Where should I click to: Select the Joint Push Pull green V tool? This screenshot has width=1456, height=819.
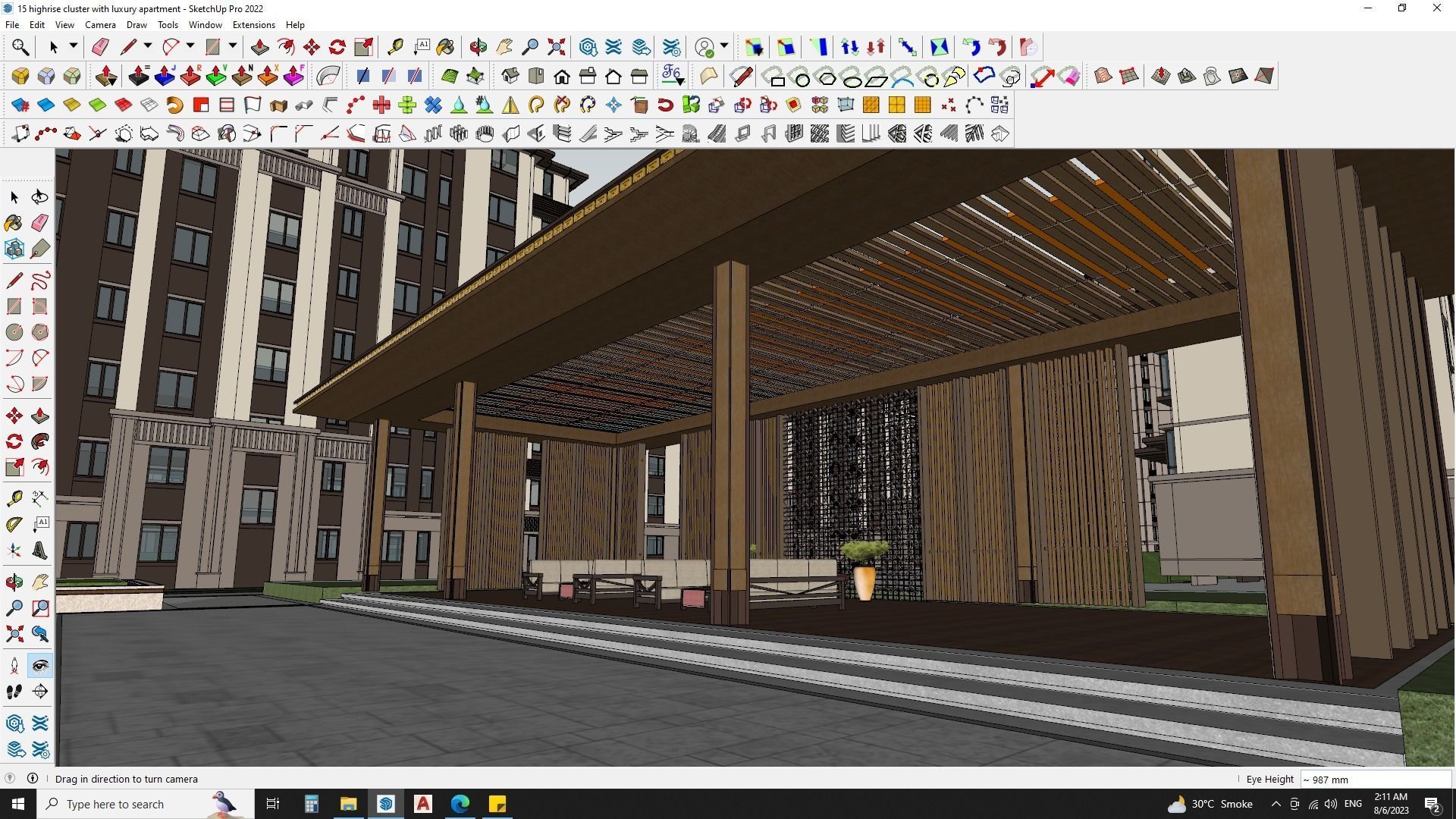(216, 76)
